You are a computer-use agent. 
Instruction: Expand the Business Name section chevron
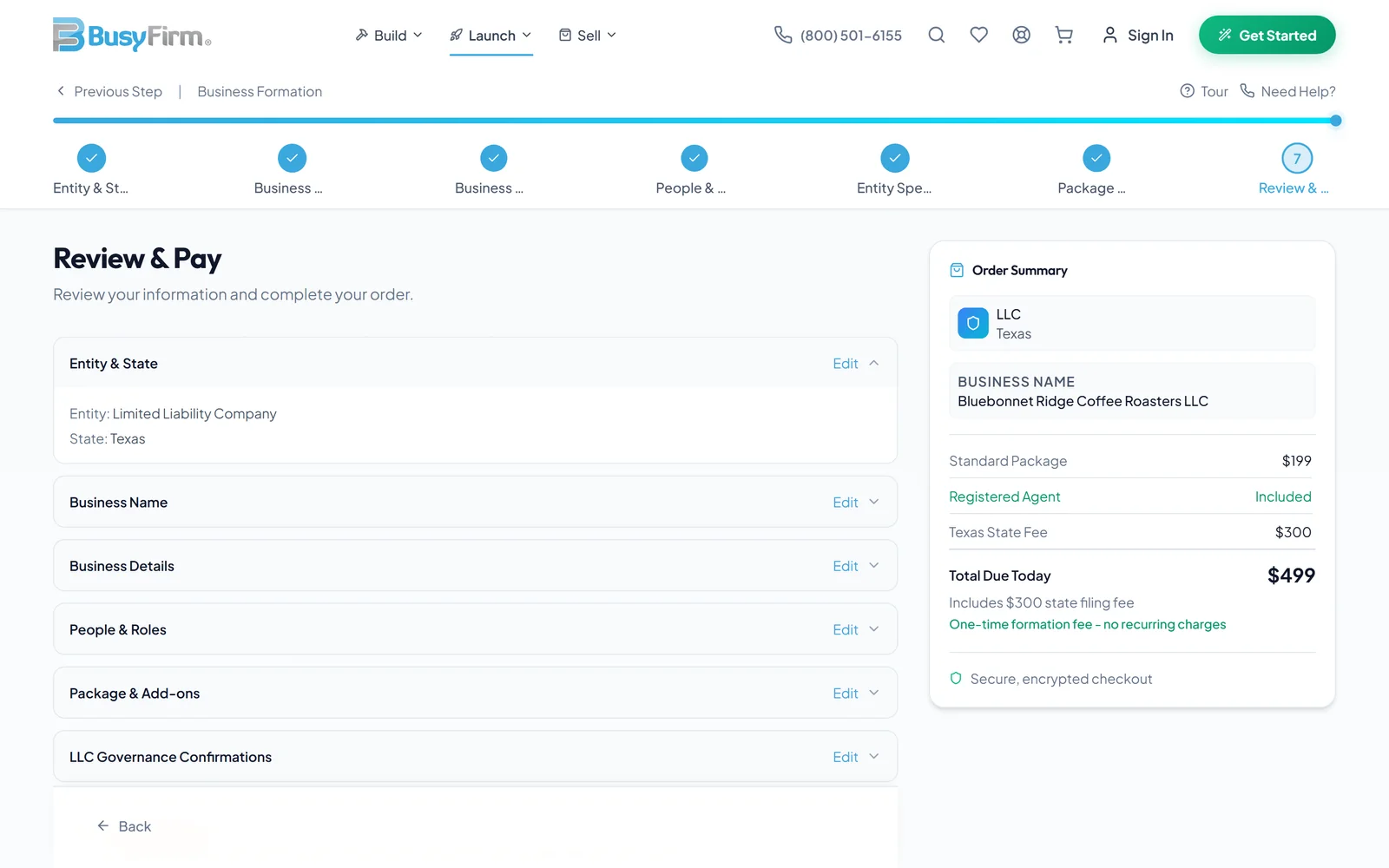(874, 502)
